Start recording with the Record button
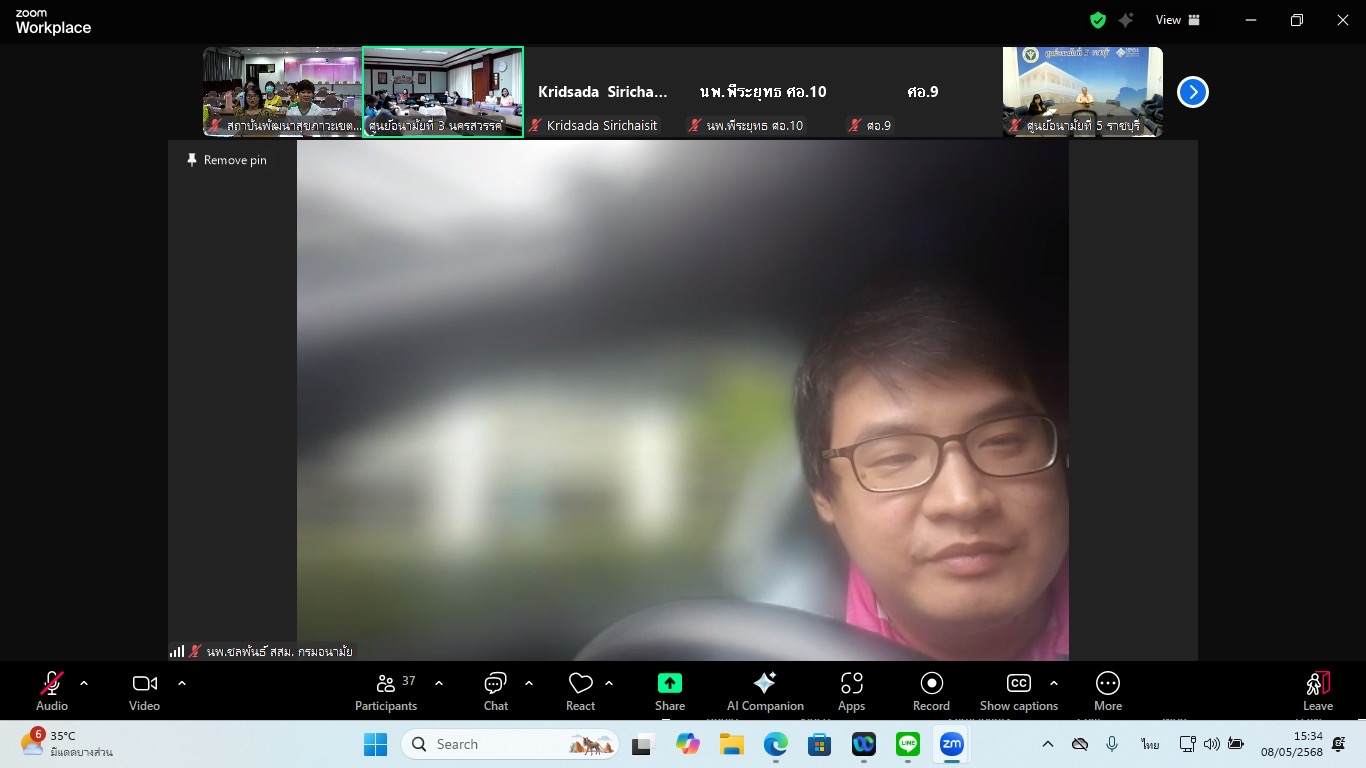 click(931, 691)
